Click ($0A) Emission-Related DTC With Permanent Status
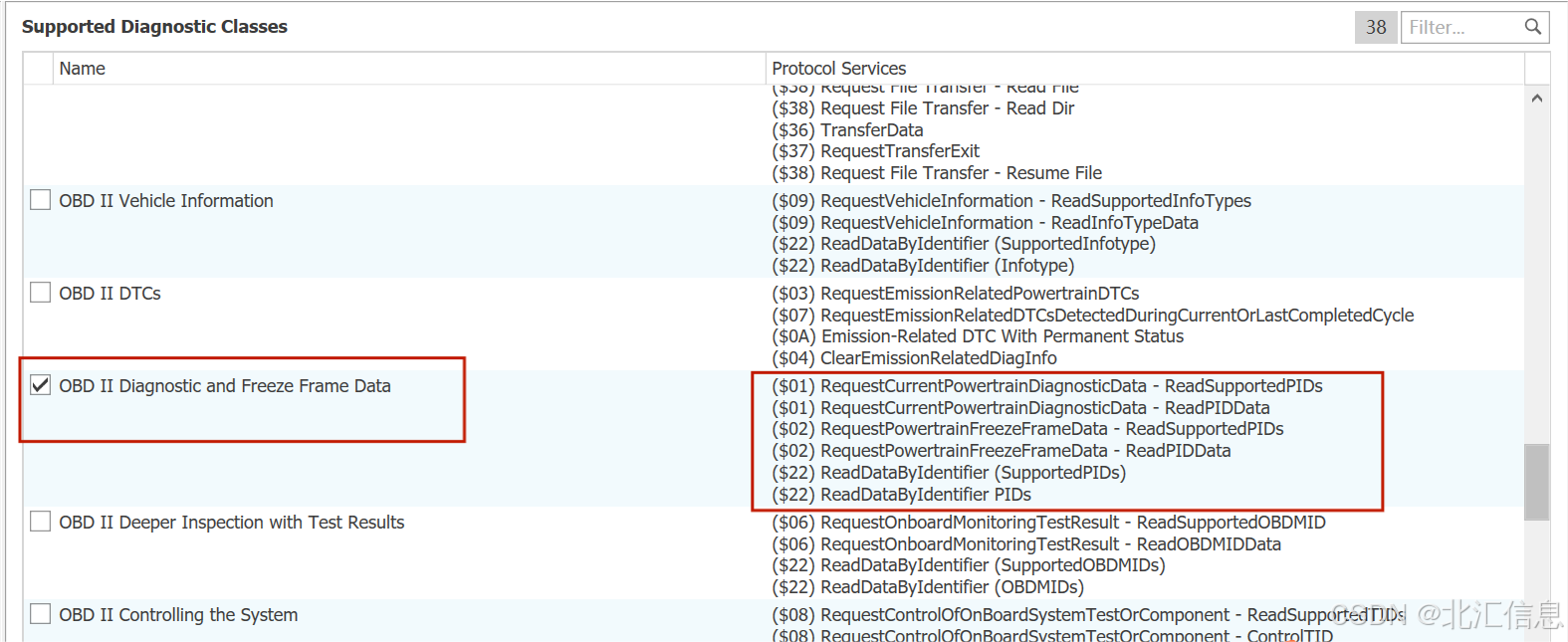Viewport: 1568px width, 642px height. pos(978,336)
